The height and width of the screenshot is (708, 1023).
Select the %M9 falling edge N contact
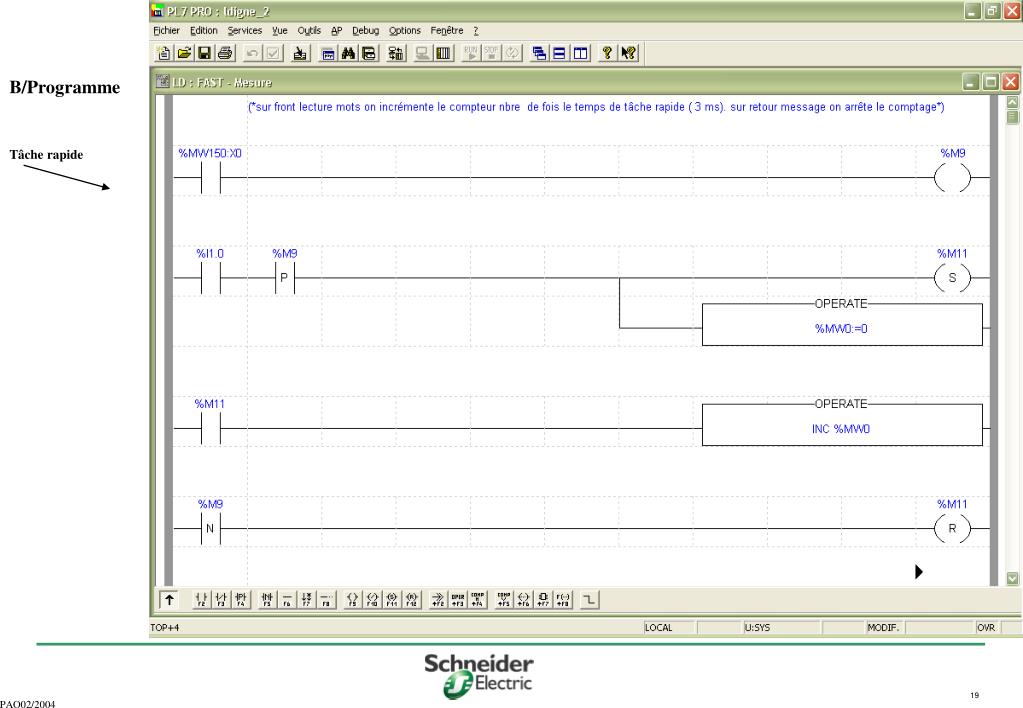[x=210, y=529]
